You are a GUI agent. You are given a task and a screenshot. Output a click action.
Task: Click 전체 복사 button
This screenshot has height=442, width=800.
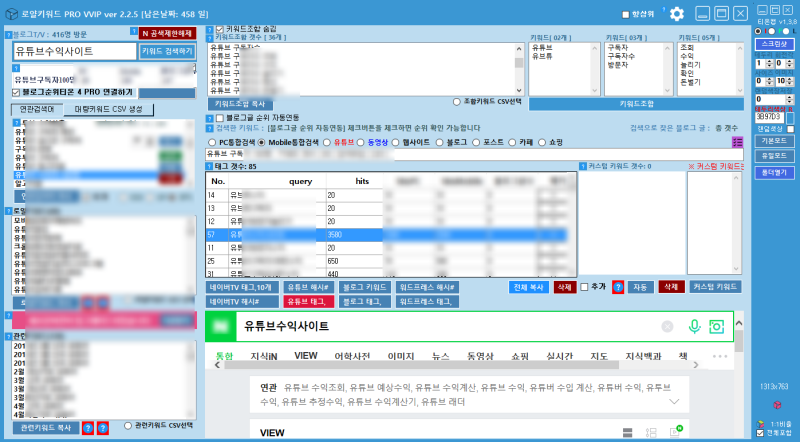point(528,287)
